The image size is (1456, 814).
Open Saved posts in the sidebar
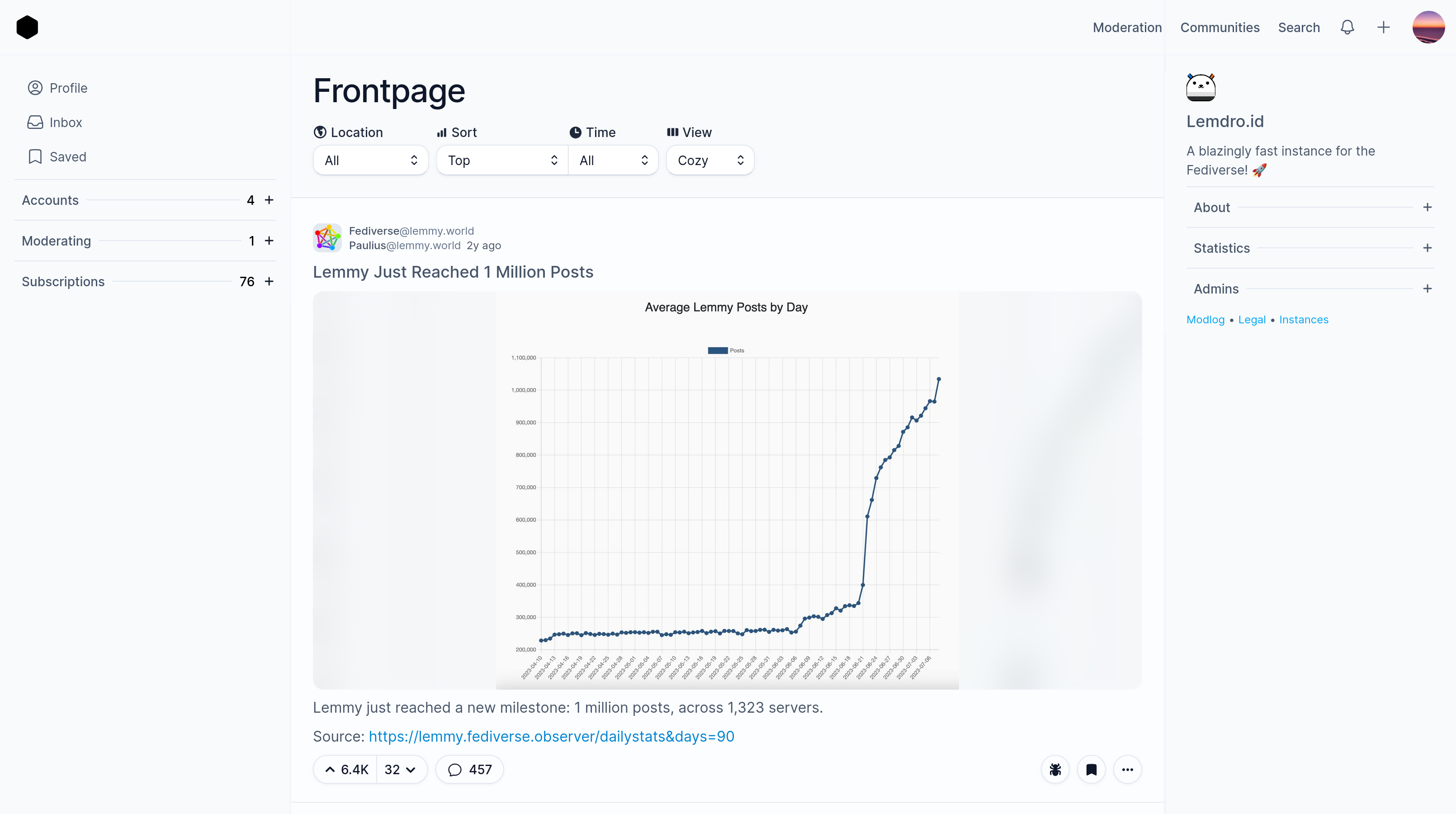click(x=57, y=157)
